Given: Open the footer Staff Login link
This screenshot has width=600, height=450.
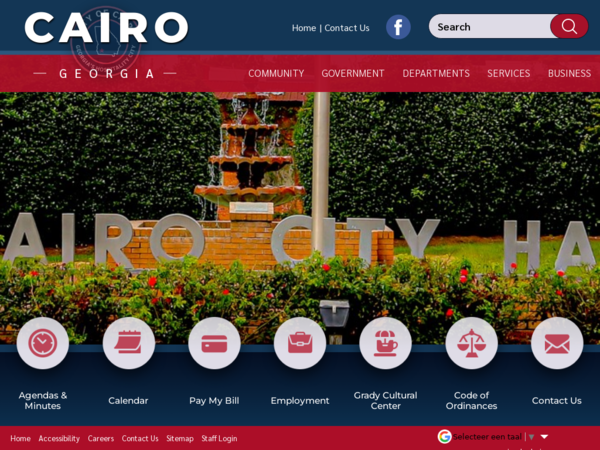Looking at the screenshot, I should [219, 439].
